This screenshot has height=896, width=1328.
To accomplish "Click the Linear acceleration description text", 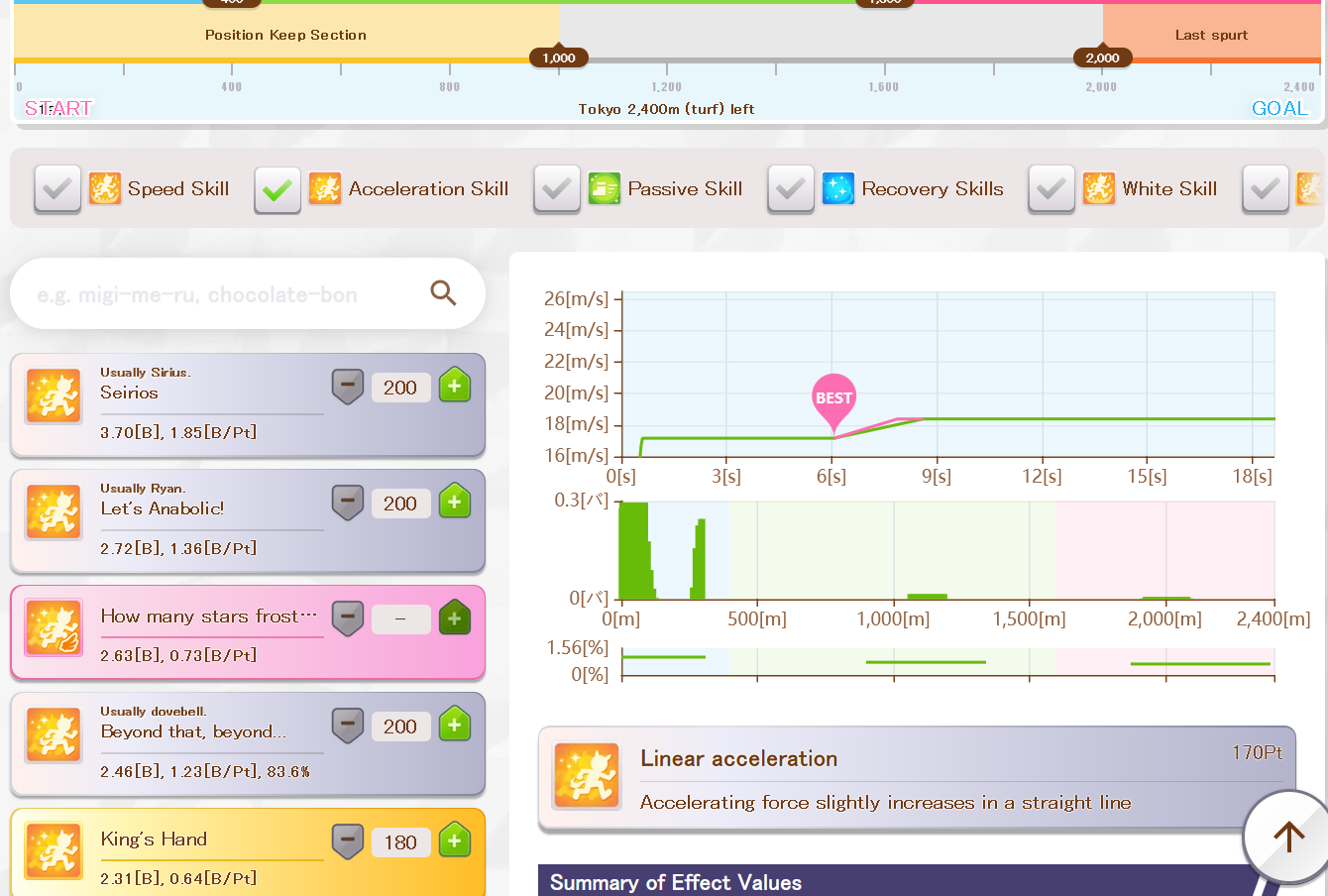I will click(x=886, y=803).
